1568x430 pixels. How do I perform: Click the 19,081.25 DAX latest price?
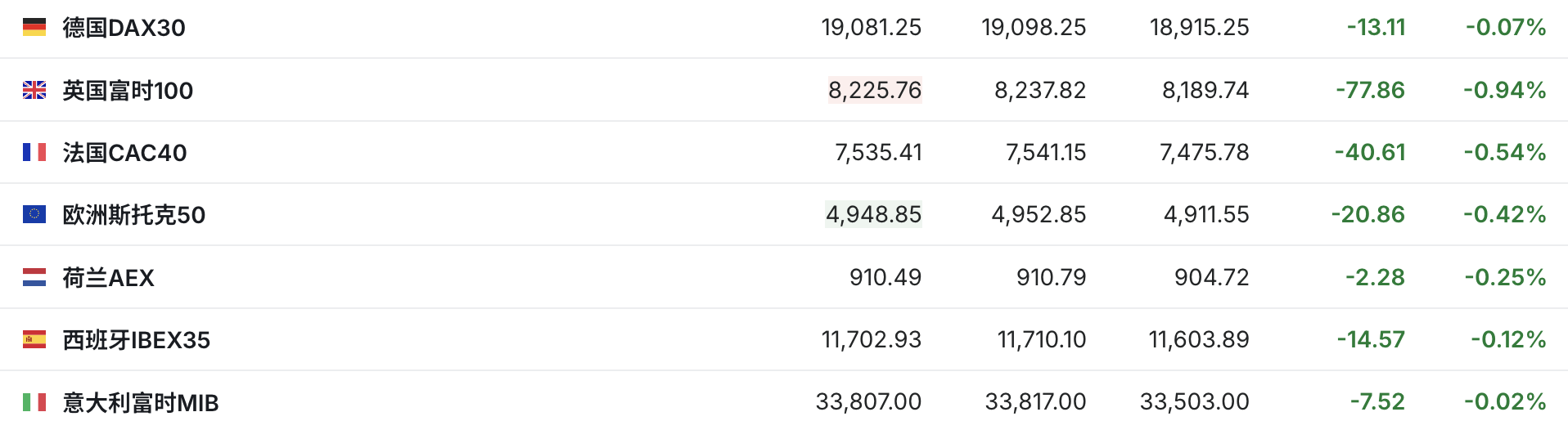872,28
